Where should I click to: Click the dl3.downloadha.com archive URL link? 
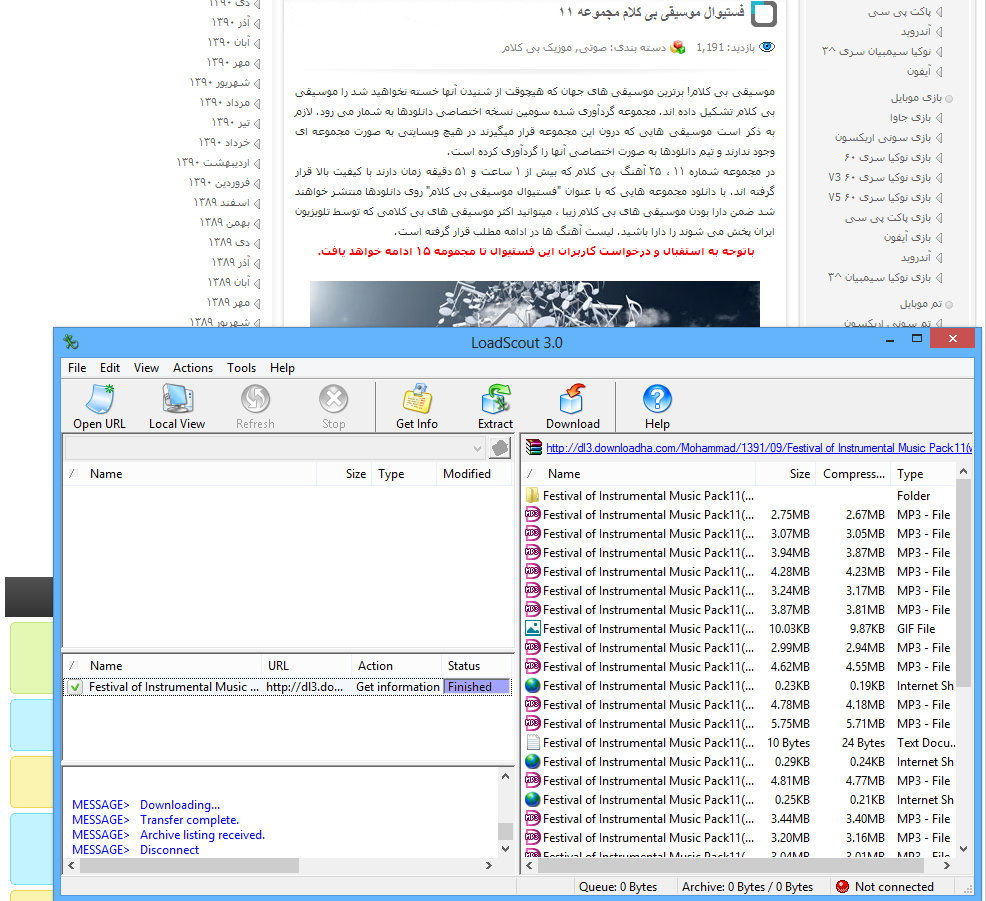(758, 448)
